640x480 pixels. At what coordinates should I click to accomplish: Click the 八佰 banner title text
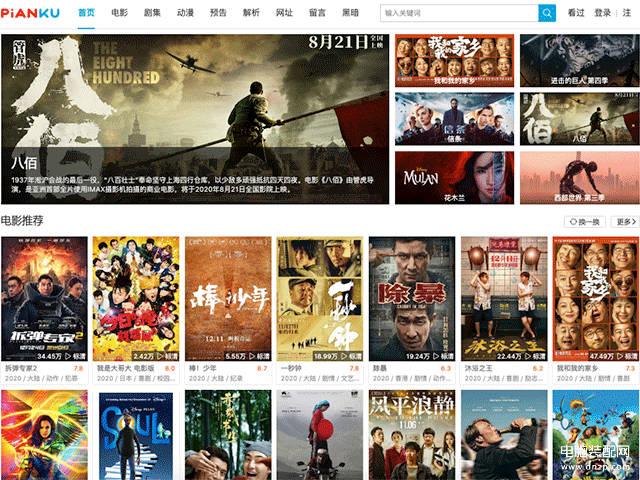click(x=24, y=163)
